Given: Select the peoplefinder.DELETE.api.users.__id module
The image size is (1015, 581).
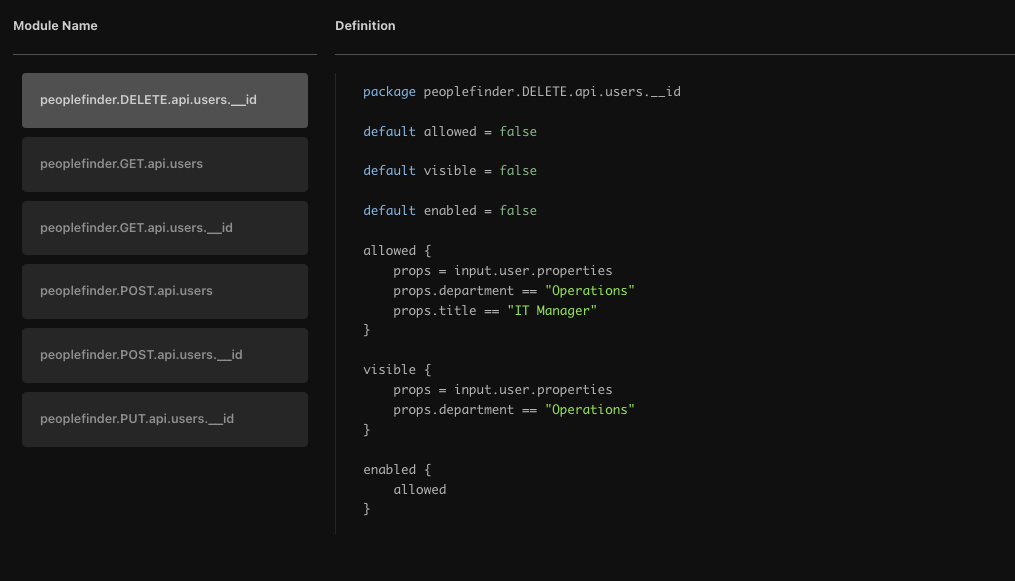Looking at the screenshot, I should (x=165, y=100).
